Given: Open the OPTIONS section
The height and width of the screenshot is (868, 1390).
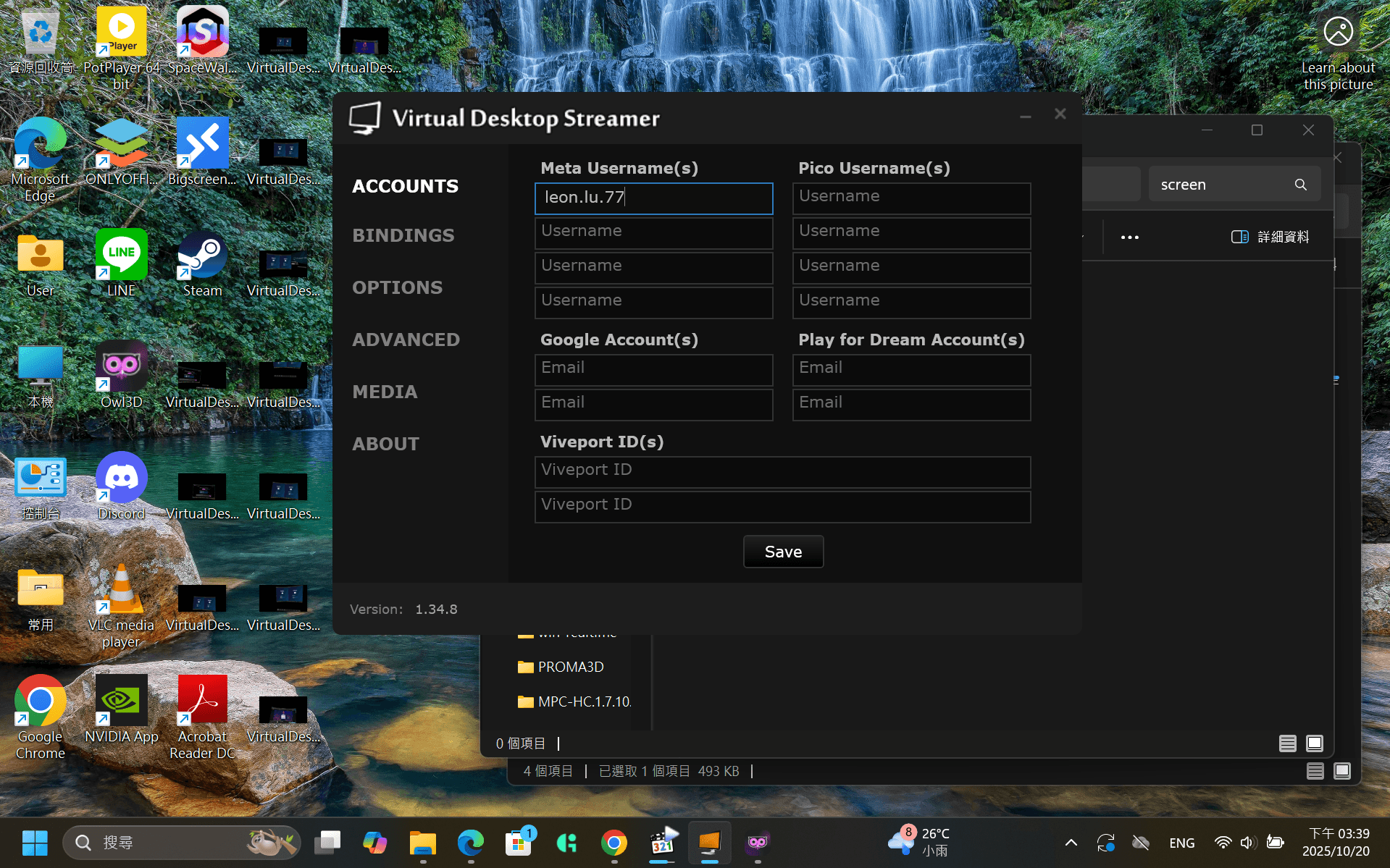Looking at the screenshot, I should click(x=397, y=287).
